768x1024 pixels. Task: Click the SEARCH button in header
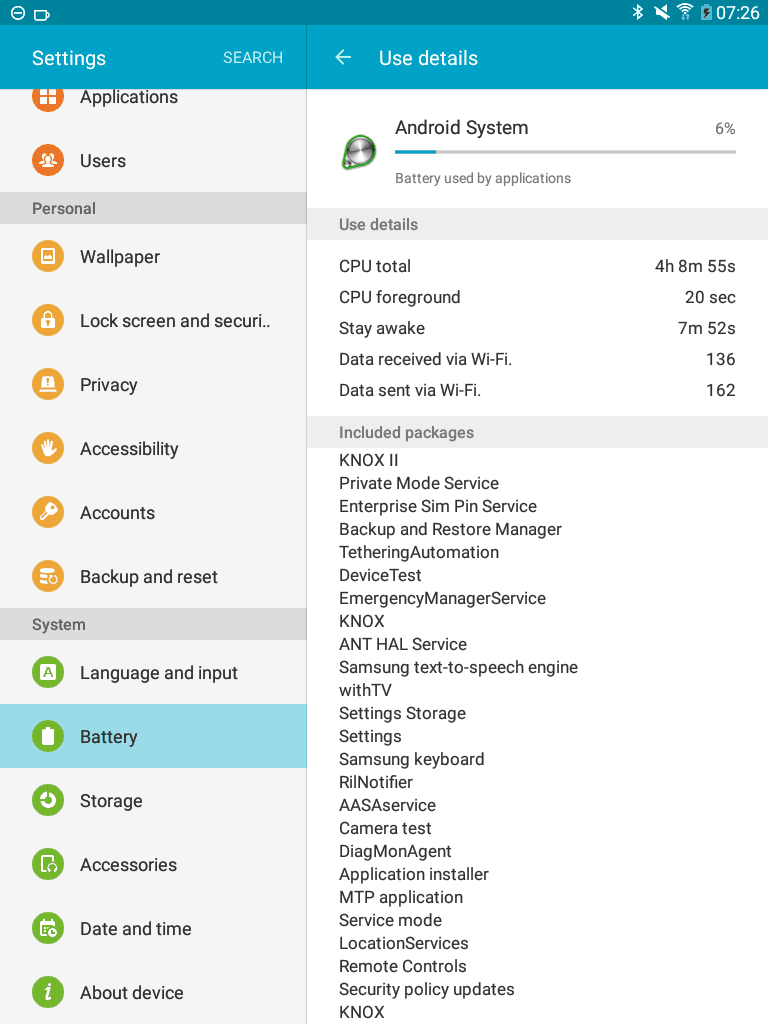[253, 57]
